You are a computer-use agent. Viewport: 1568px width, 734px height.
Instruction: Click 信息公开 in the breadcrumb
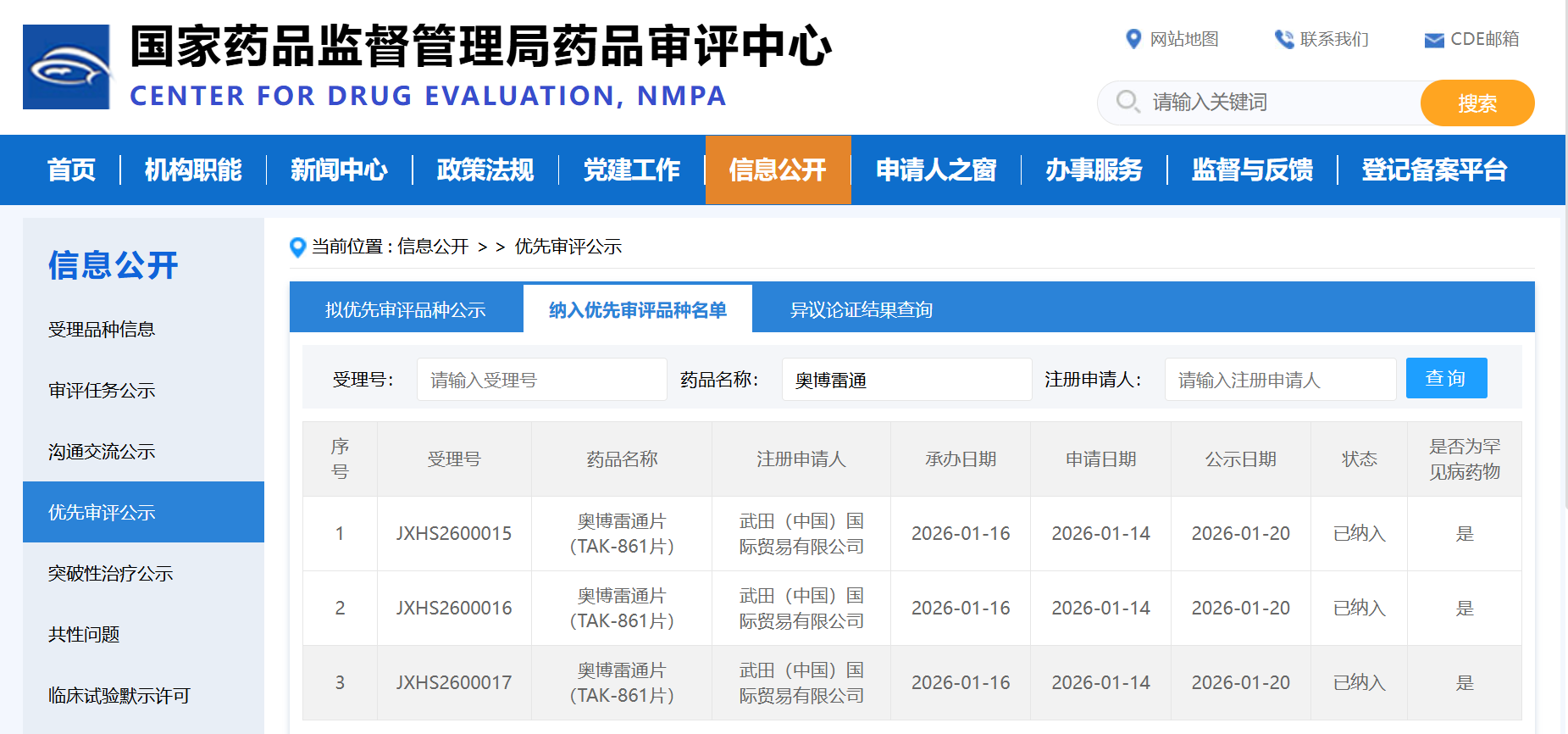pyautogui.click(x=433, y=247)
